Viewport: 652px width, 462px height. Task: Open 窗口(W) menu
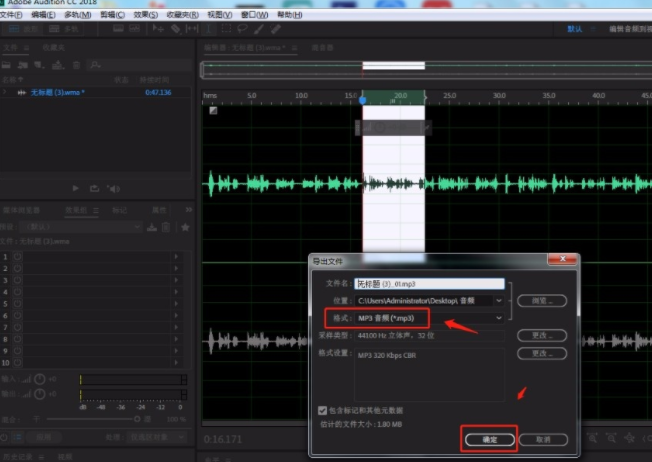[254, 15]
